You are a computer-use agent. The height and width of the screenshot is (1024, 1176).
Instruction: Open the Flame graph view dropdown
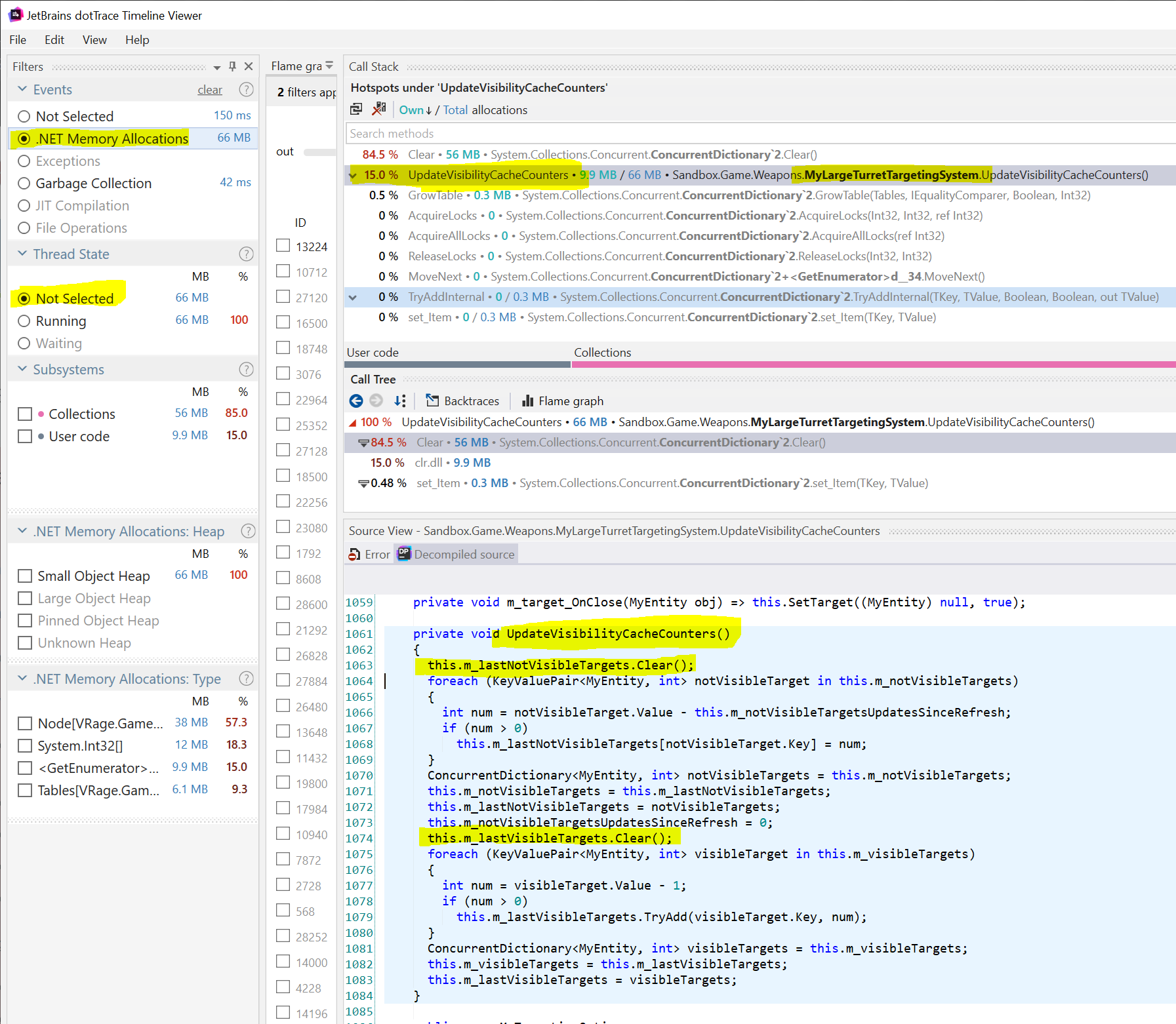tap(329, 66)
